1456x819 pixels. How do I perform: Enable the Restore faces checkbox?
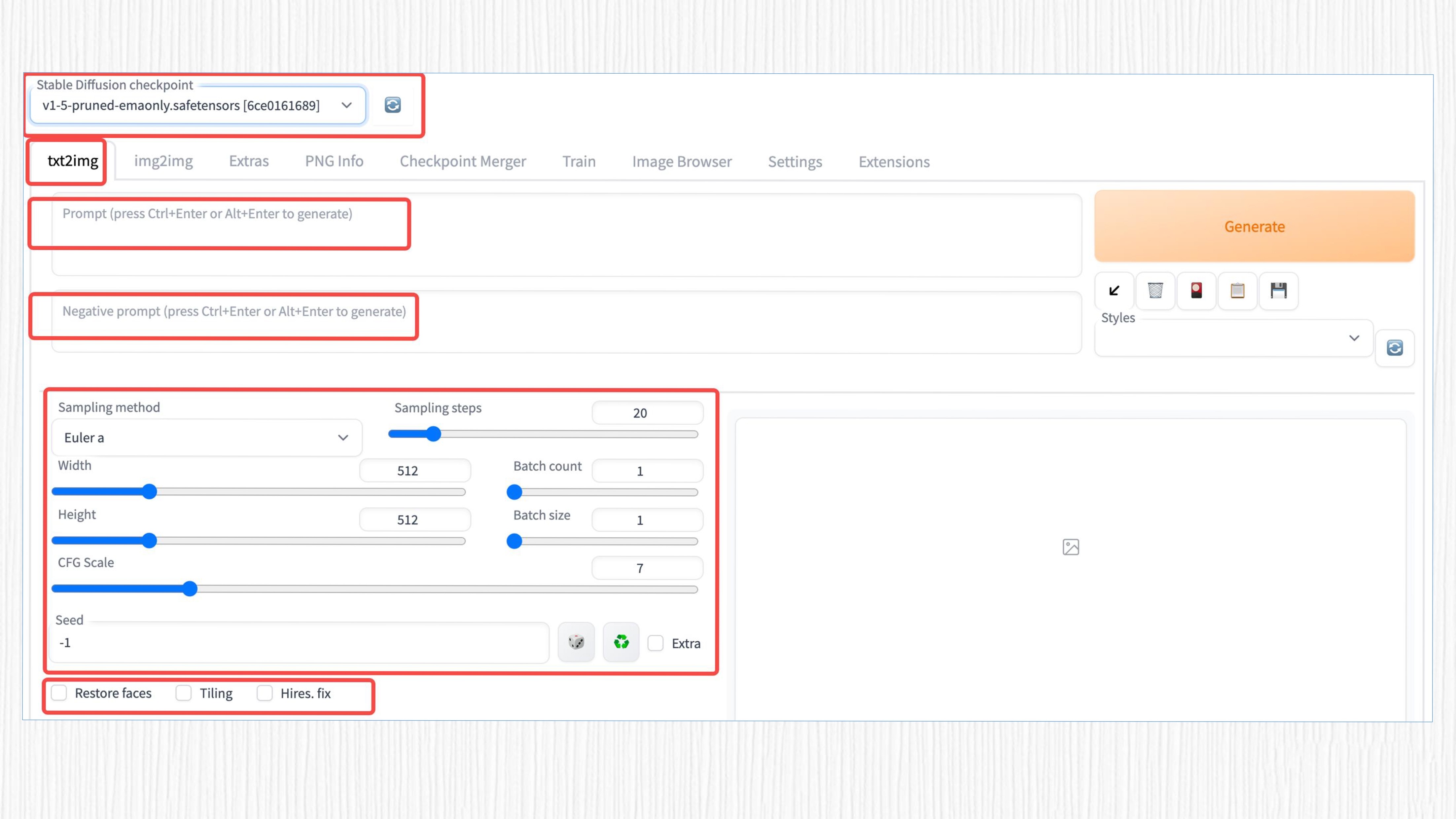(x=59, y=693)
